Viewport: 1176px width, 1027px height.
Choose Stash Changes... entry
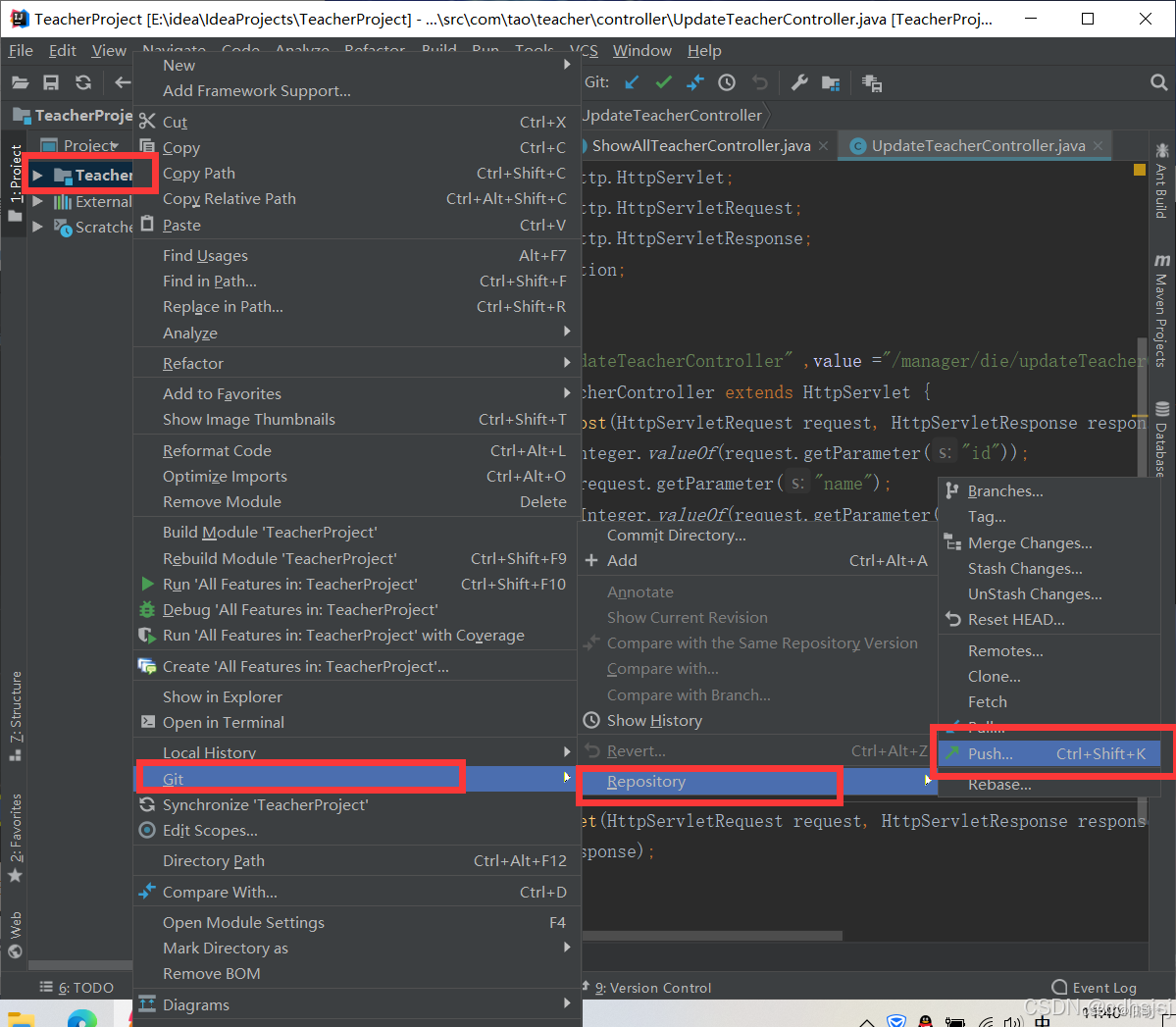pyautogui.click(x=1050, y=568)
